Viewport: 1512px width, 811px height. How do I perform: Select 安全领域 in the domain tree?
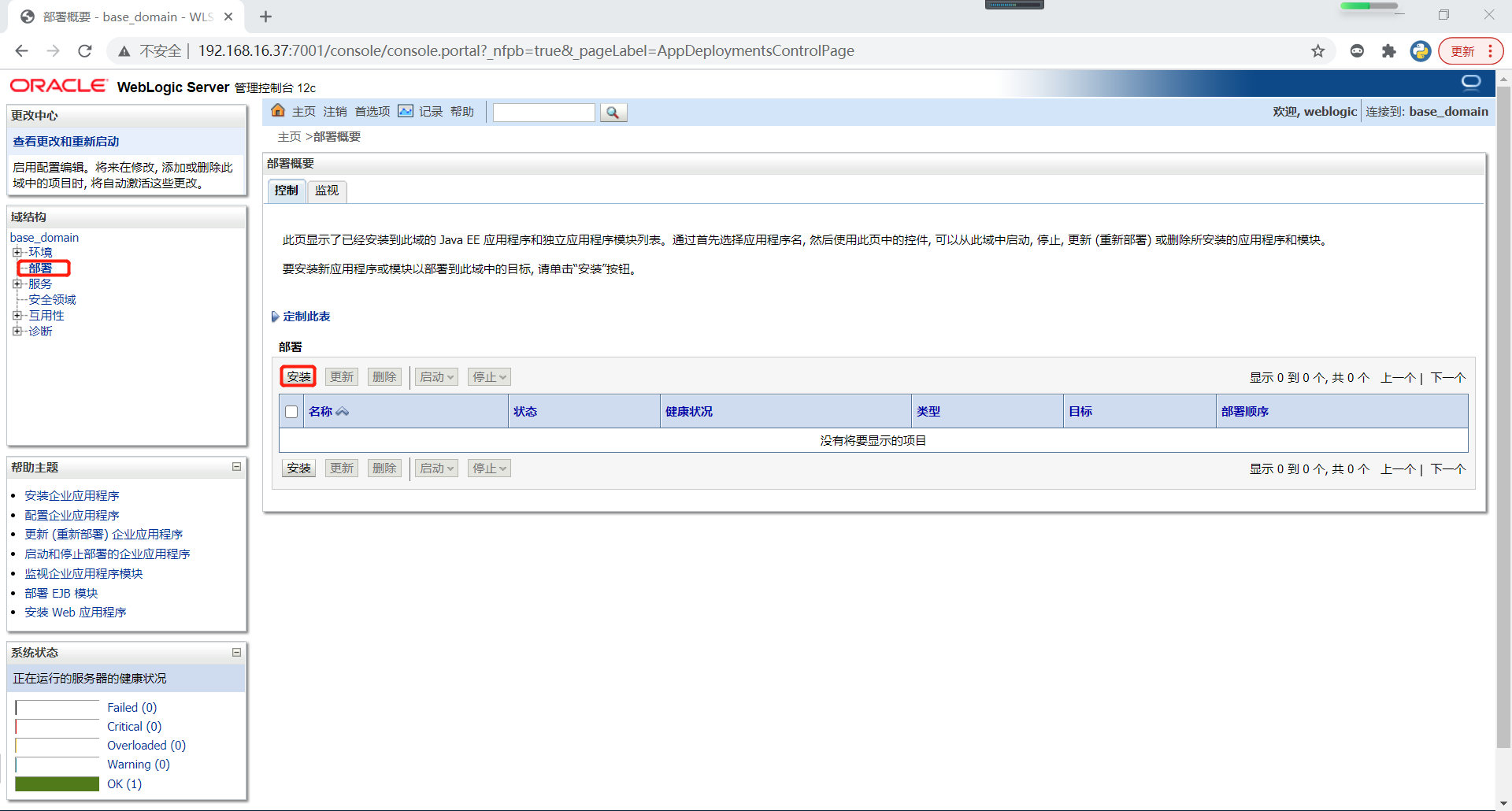click(52, 300)
